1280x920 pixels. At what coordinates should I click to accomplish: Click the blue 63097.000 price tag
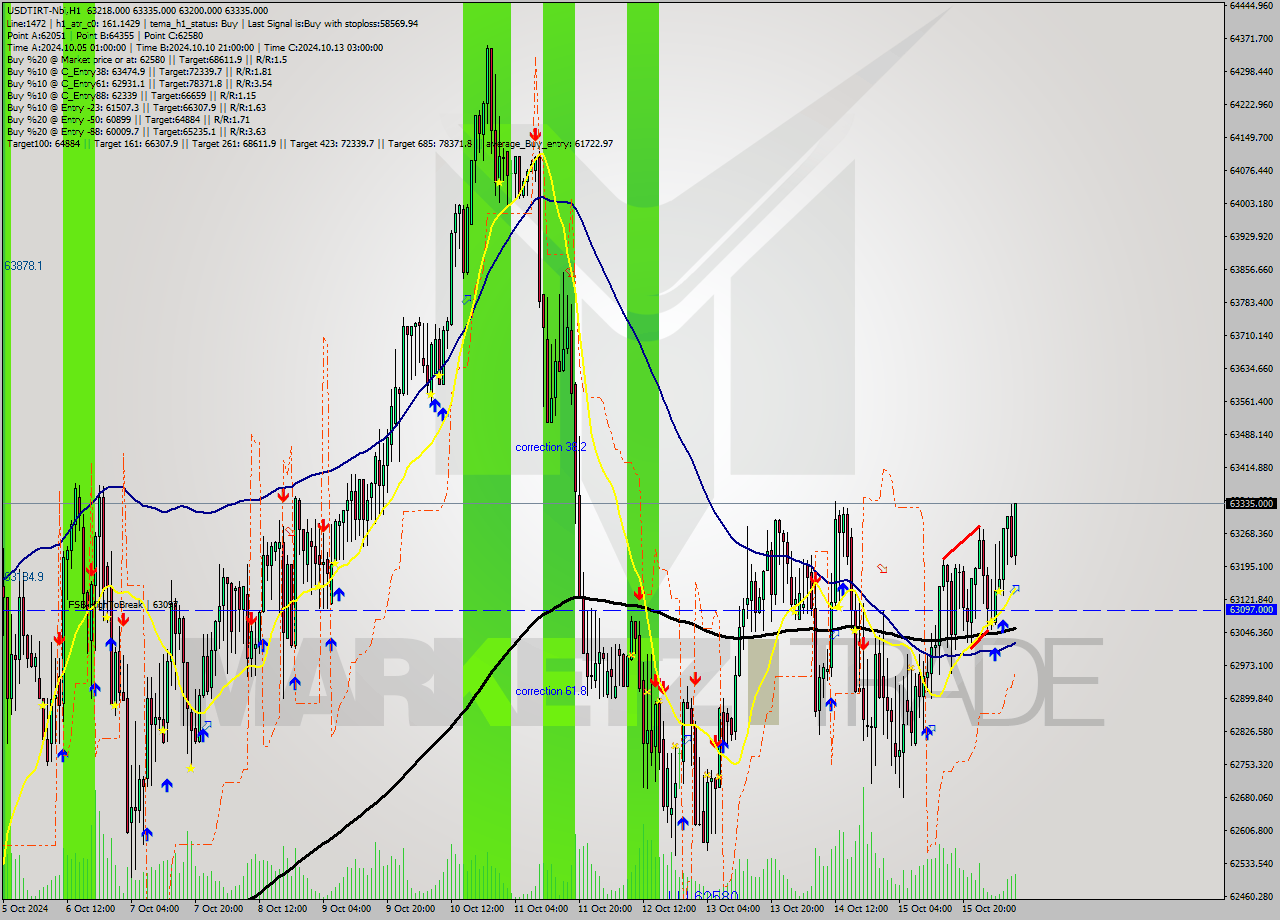tap(1251, 609)
